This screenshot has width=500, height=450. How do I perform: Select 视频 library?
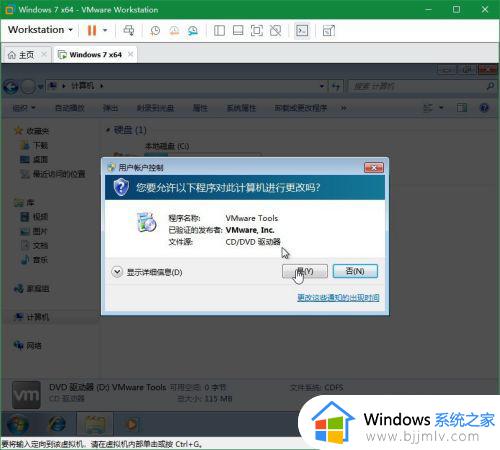(x=34, y=217)
